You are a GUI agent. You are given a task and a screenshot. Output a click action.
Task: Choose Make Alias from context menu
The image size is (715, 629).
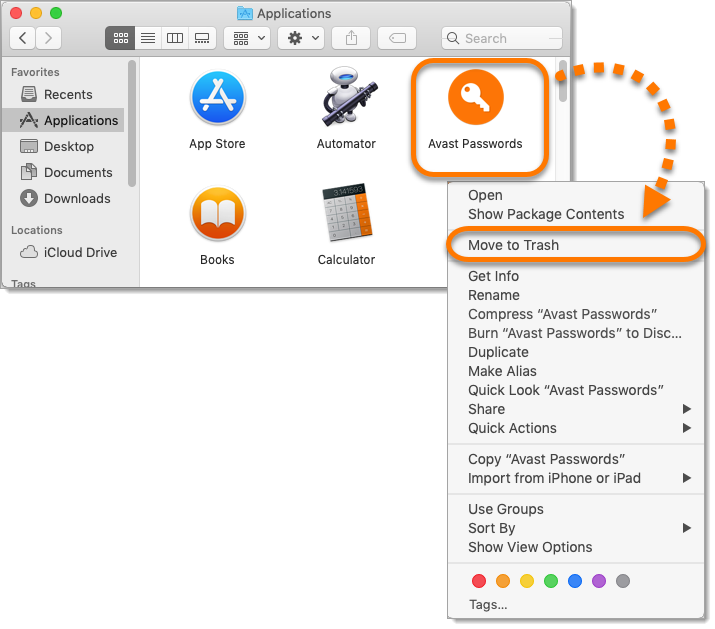(x=576, y=371)
